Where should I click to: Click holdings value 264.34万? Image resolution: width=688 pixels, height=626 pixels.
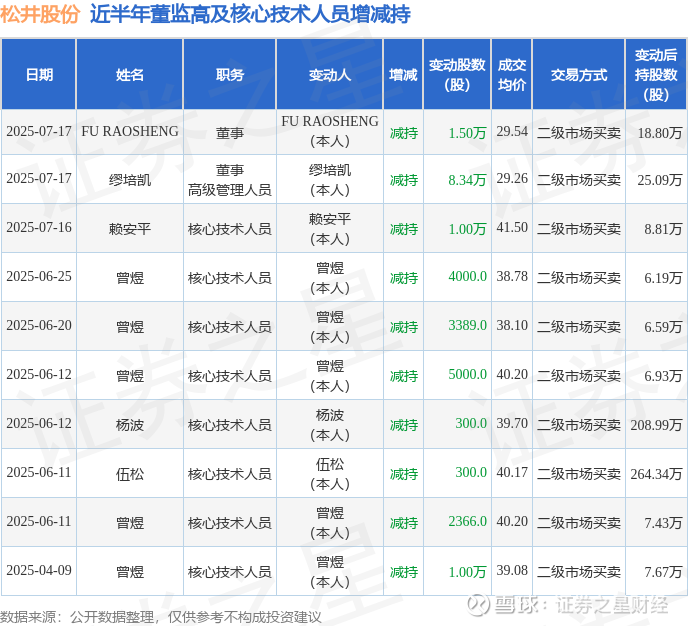[656, 474]
